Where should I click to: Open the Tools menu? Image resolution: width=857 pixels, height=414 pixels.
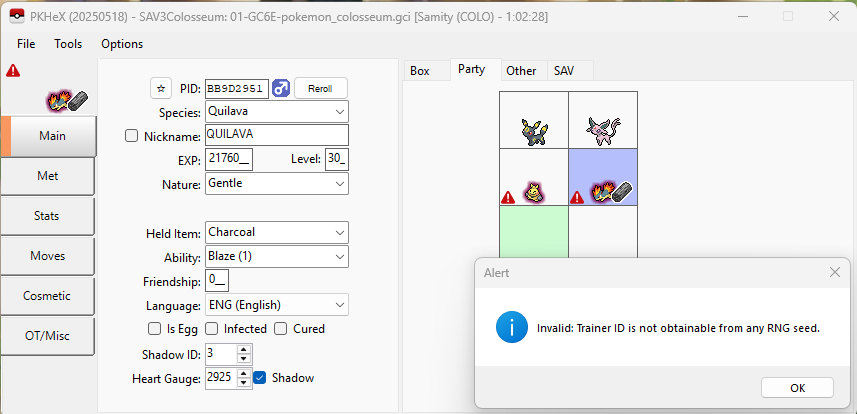tap(68, 44)
